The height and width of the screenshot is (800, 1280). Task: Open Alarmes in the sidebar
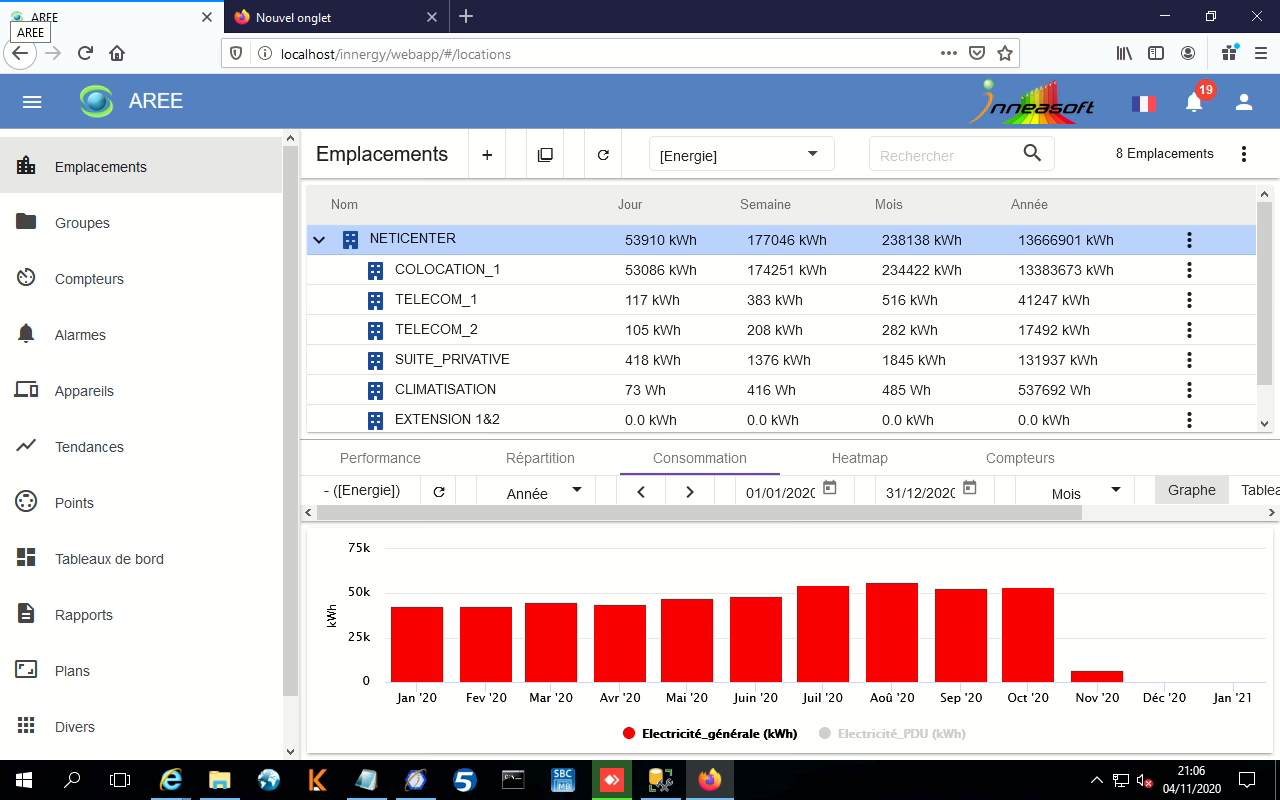(141, 335)
